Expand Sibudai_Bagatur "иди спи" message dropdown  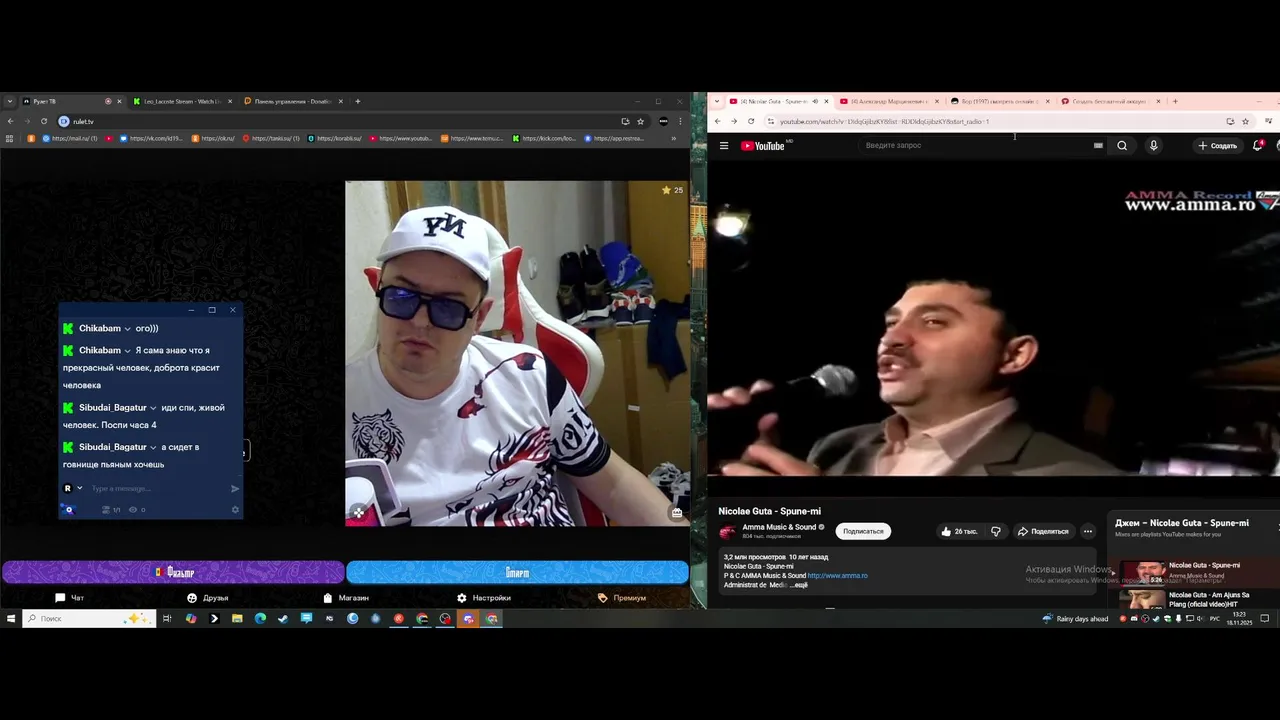(153, 408)
